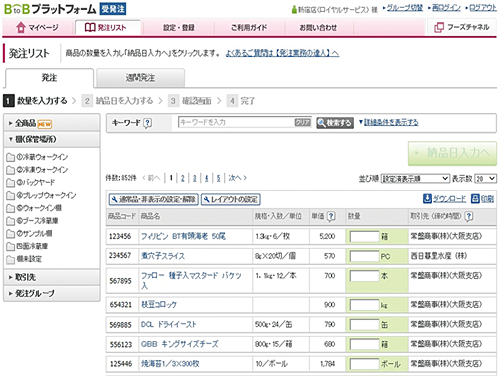The image size is (500, 376).
Task: Click quantity field for GBB キングサイズチーズ
Action: tap(364, 344)
